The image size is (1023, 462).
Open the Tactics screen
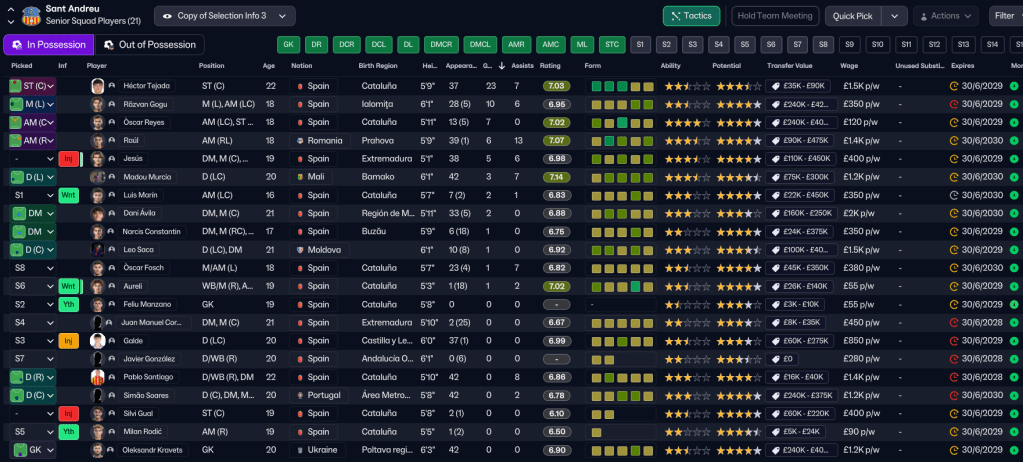[x=691, y=16]
